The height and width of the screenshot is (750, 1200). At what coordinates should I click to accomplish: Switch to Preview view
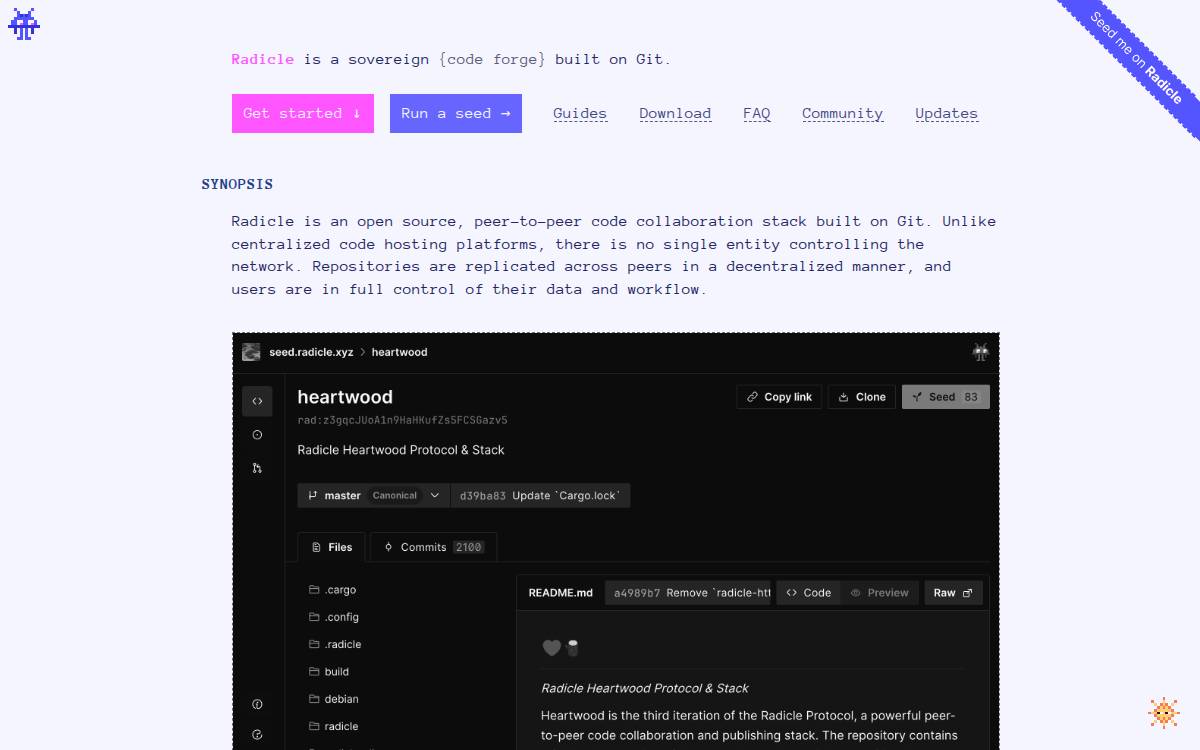[879, 593]
